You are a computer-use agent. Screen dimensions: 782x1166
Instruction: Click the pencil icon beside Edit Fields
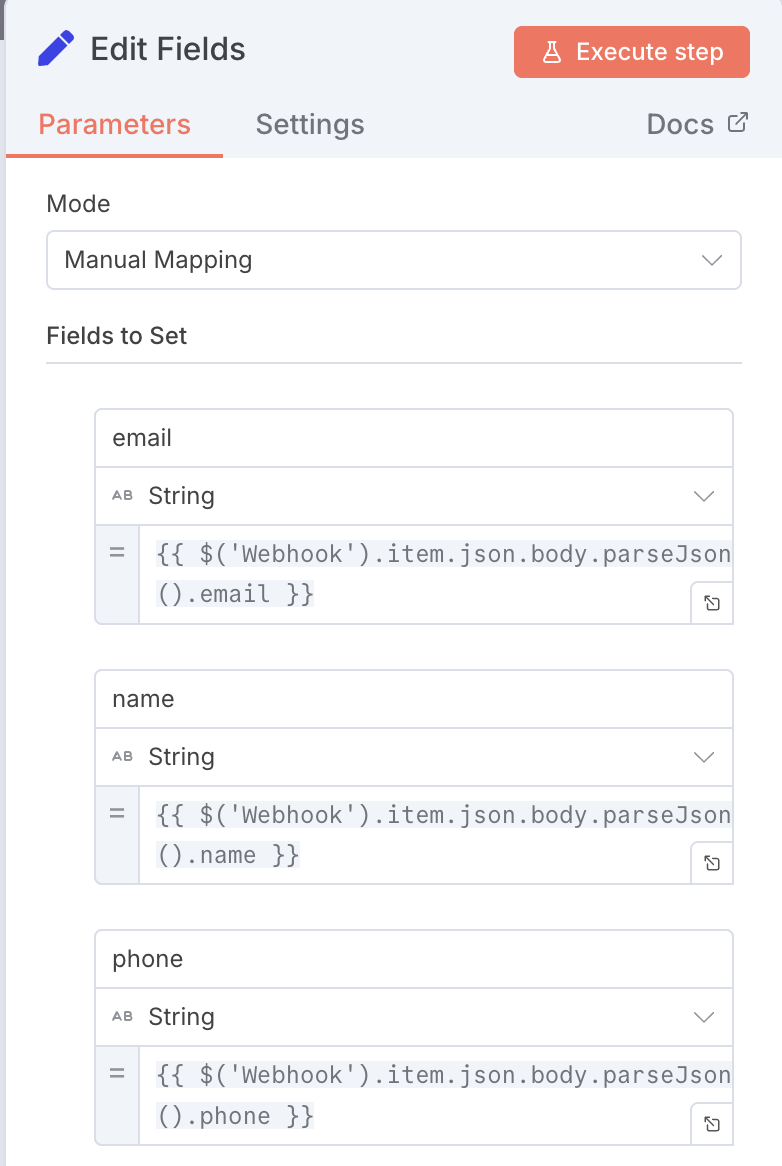click(x=56, y=49)
